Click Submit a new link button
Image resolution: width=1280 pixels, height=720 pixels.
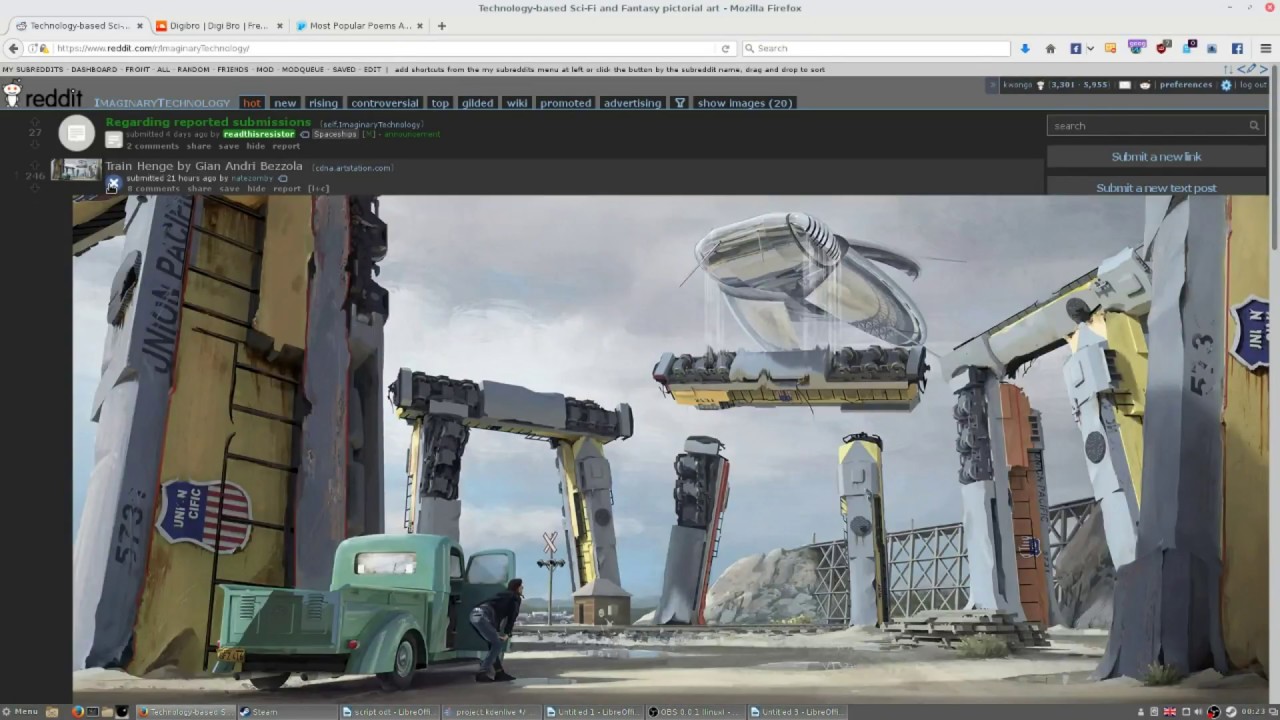(x=1156, y=157)
